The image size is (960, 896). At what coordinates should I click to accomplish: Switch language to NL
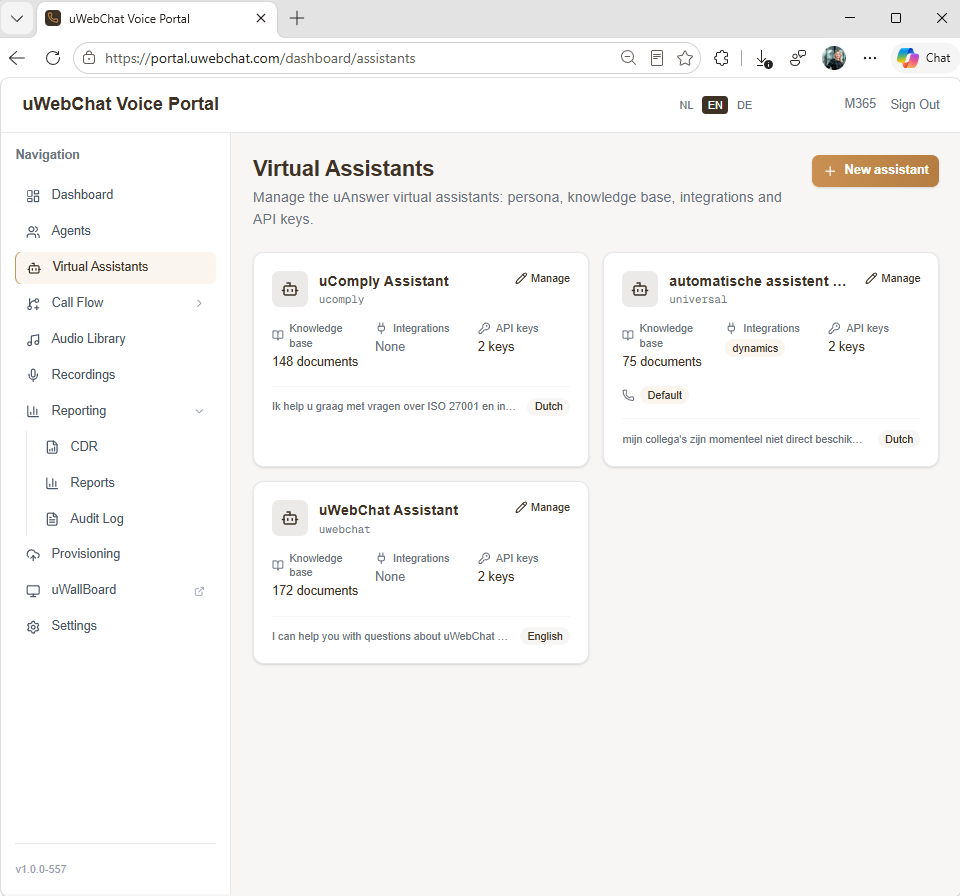pyautogui.click(x=686, y=105)
